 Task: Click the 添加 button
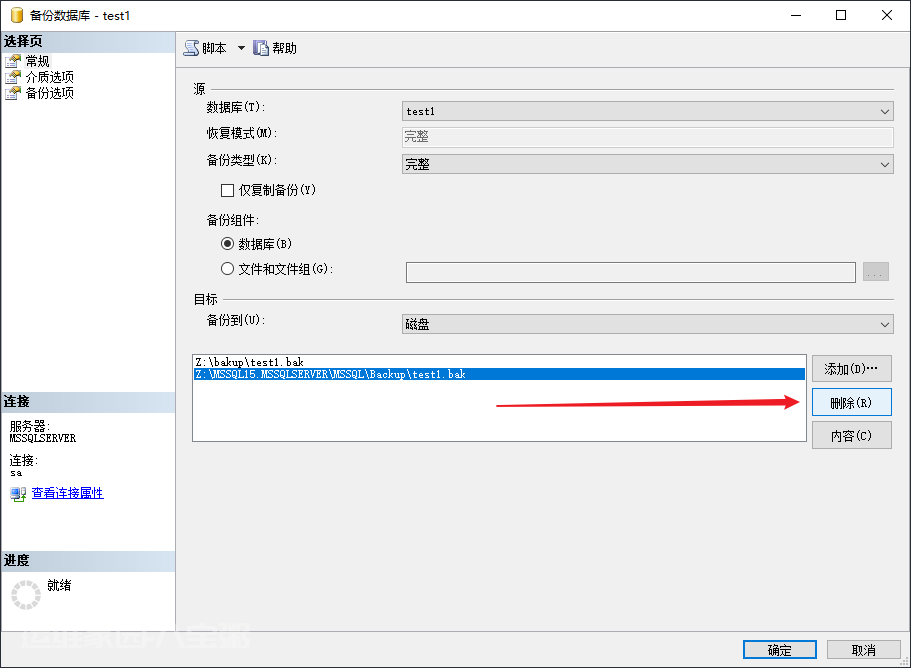[x=851, y=369]
